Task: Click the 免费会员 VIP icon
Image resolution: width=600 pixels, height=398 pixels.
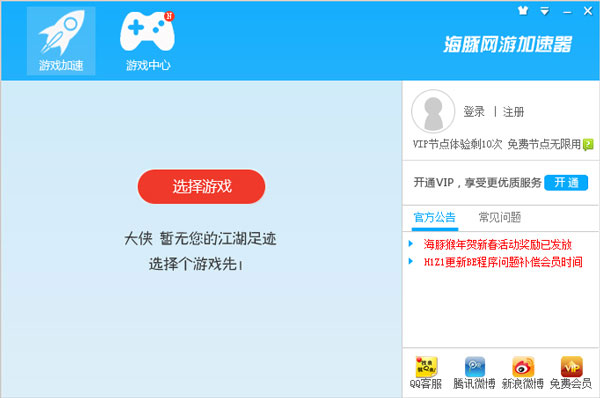Action: (571, 372)
